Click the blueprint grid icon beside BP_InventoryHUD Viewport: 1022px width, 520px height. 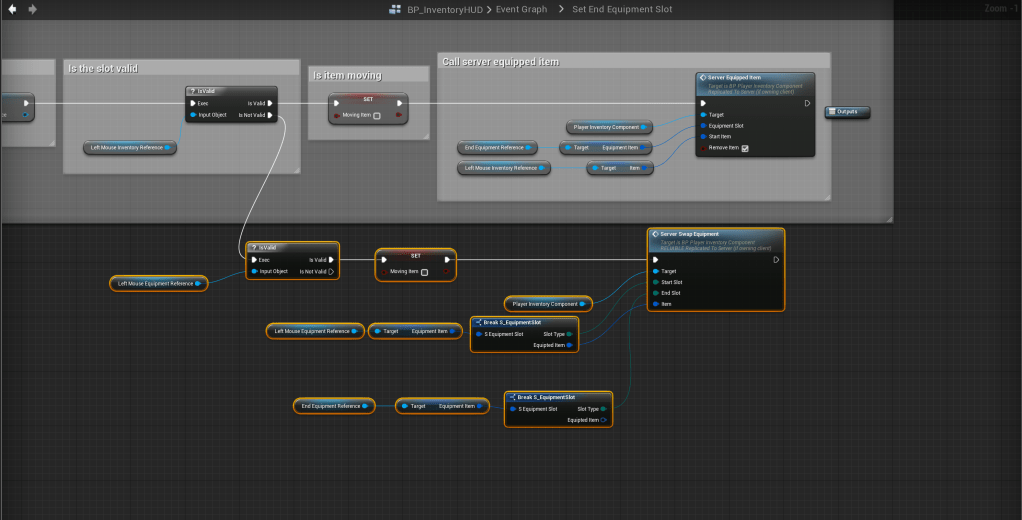pos(396,9)
